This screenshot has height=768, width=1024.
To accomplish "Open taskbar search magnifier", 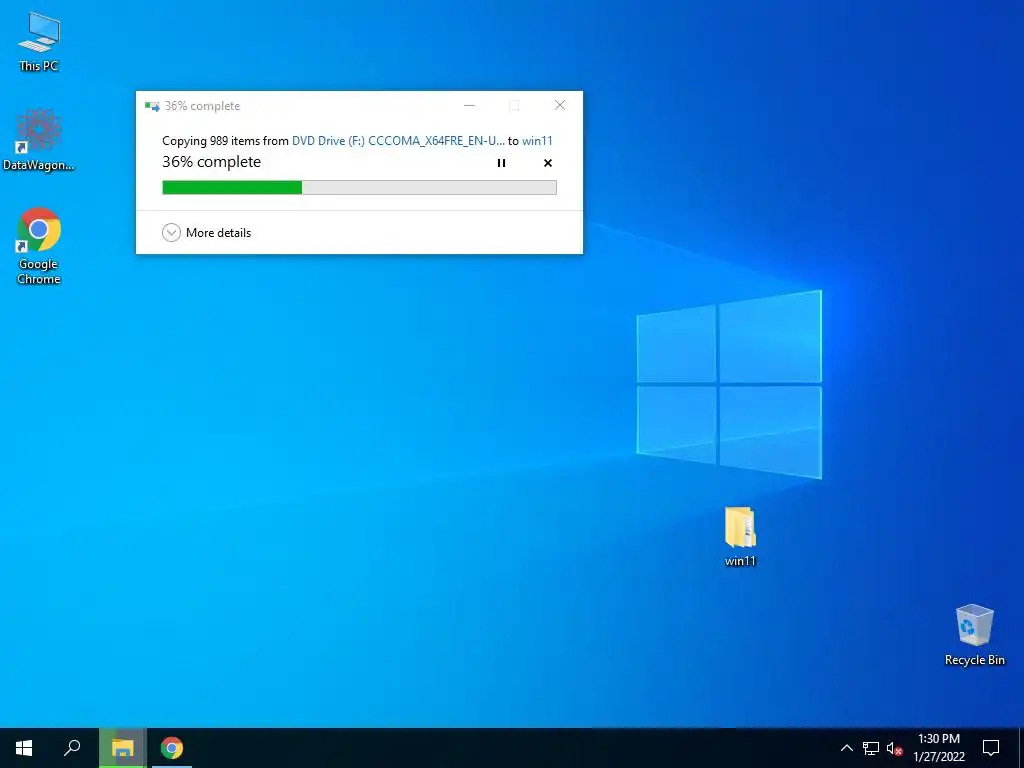I will tap(72, 748).
